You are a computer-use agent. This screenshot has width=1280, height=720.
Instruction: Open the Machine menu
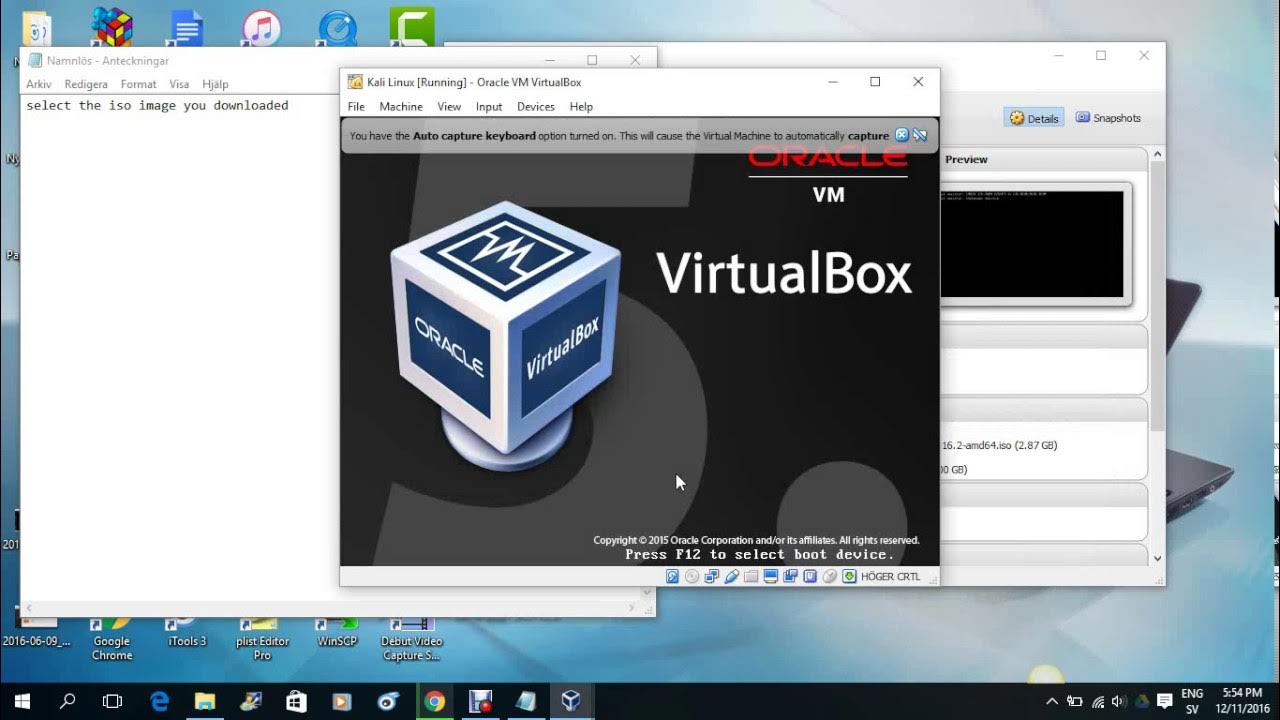tap(401, 106)
